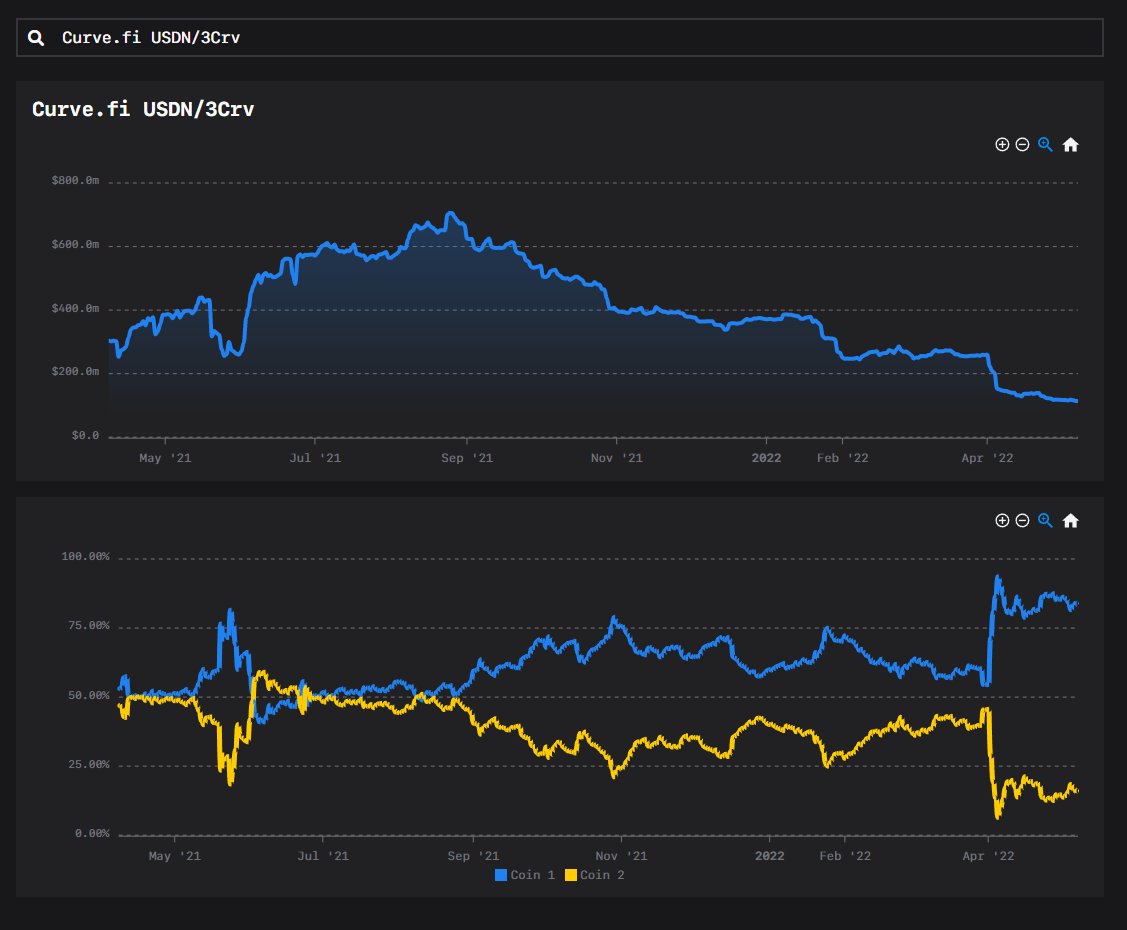Click the 25.00% axis label
Screen dimensions: 1127x930
pos(89,764)
